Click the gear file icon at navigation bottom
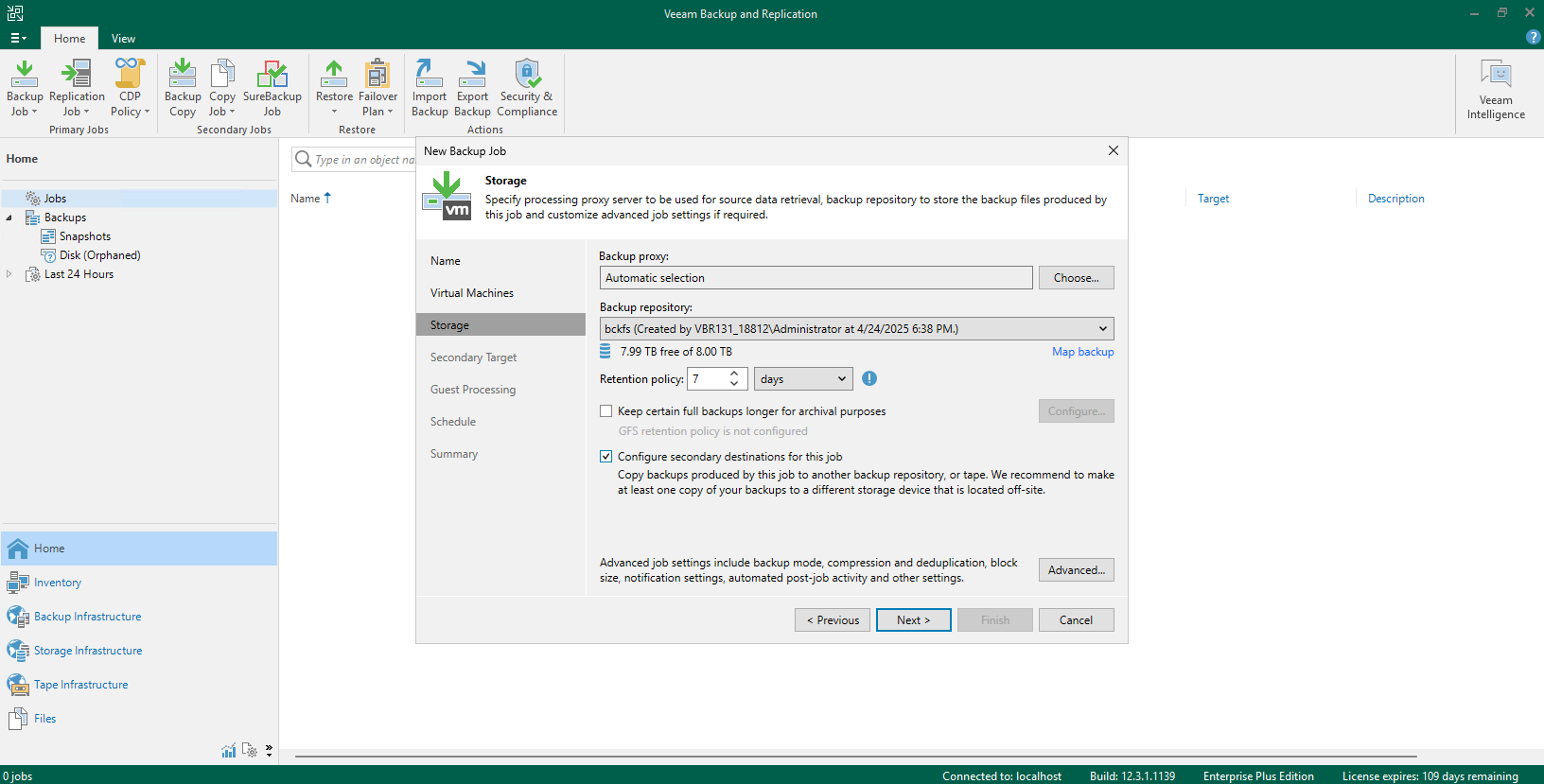The width and height of the screenshot is (1544, 784). coord(250,750)
